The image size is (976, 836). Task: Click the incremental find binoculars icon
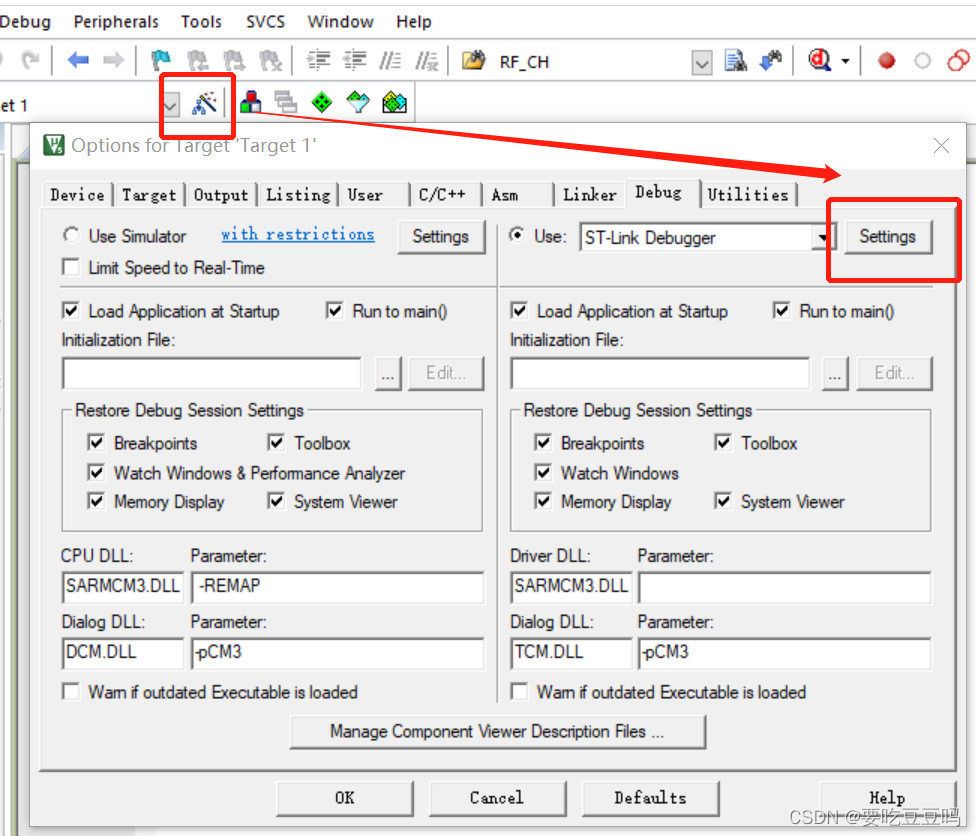(x=771, y=60)
